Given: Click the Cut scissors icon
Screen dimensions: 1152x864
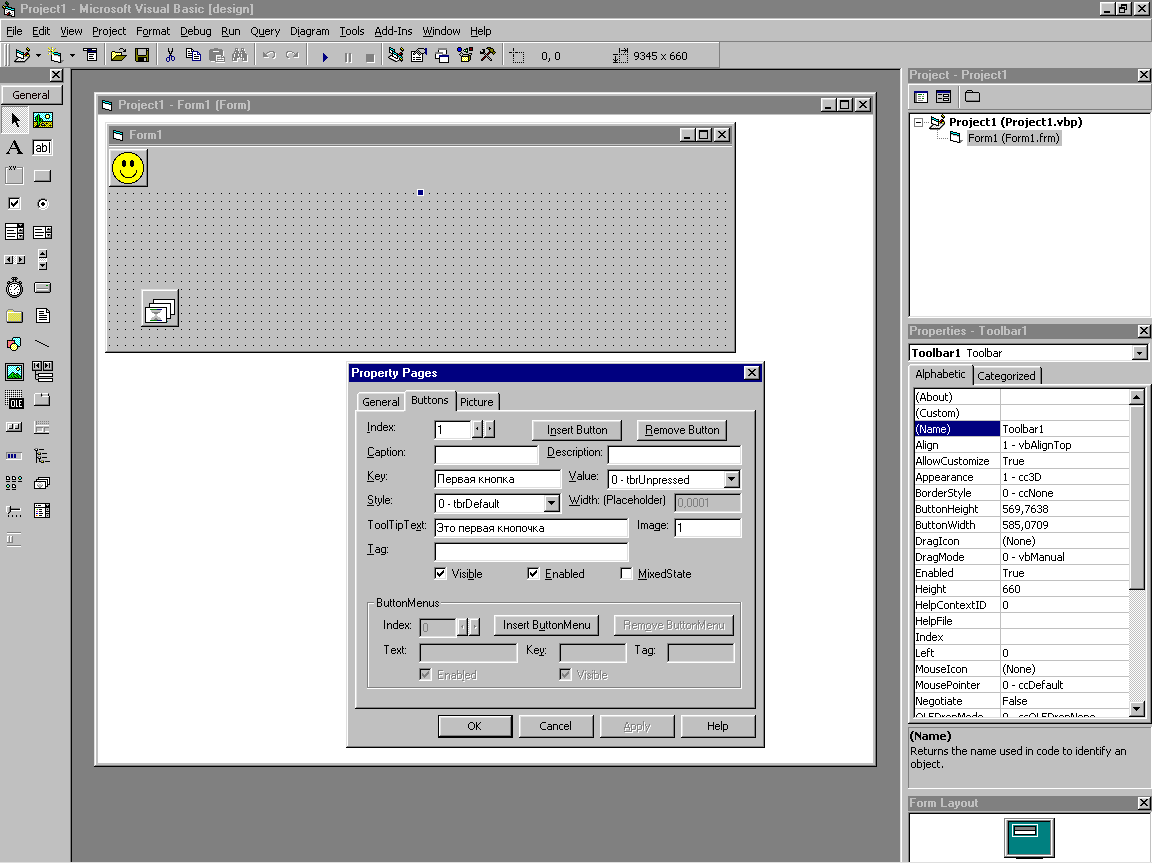Looking at the screenshot, I should click(170, 55).
